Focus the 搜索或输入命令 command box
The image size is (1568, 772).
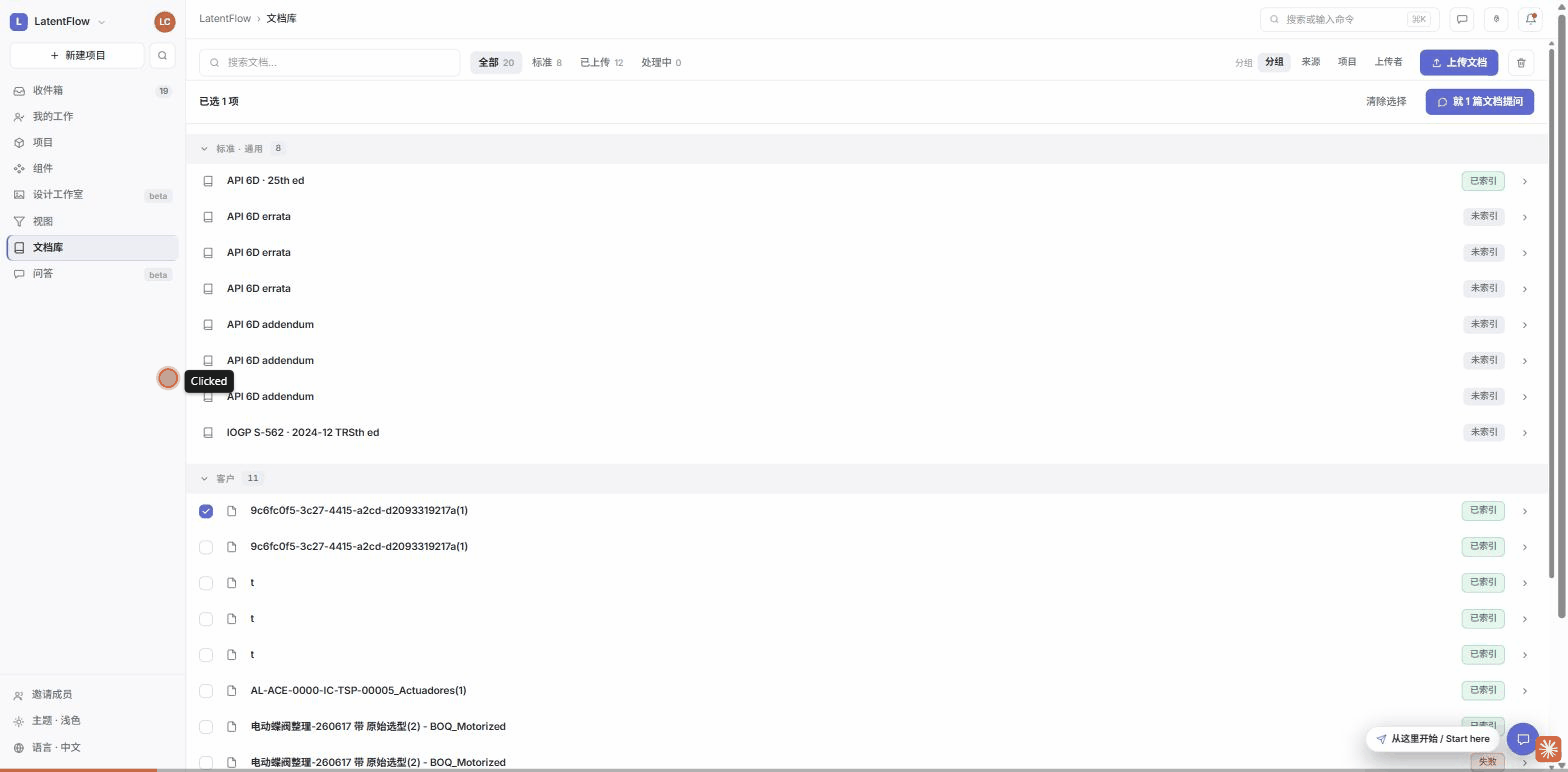click(x=1348, y=19)
